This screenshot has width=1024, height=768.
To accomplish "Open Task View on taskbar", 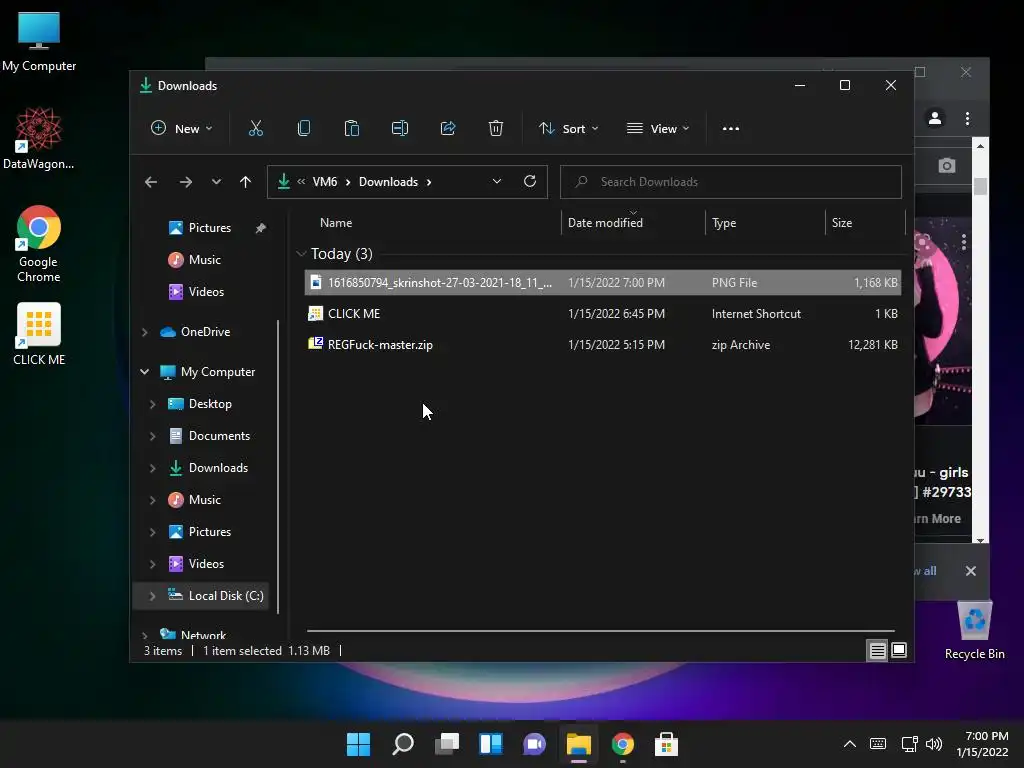I will pos(447,744).
